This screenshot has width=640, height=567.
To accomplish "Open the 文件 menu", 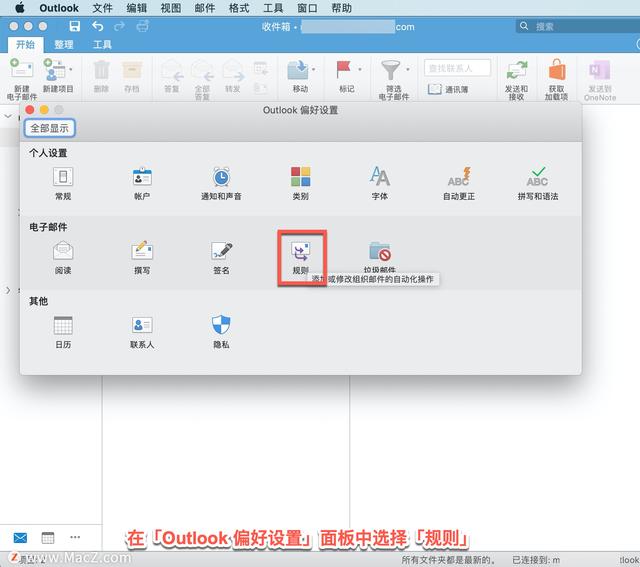I will point(102,8).
